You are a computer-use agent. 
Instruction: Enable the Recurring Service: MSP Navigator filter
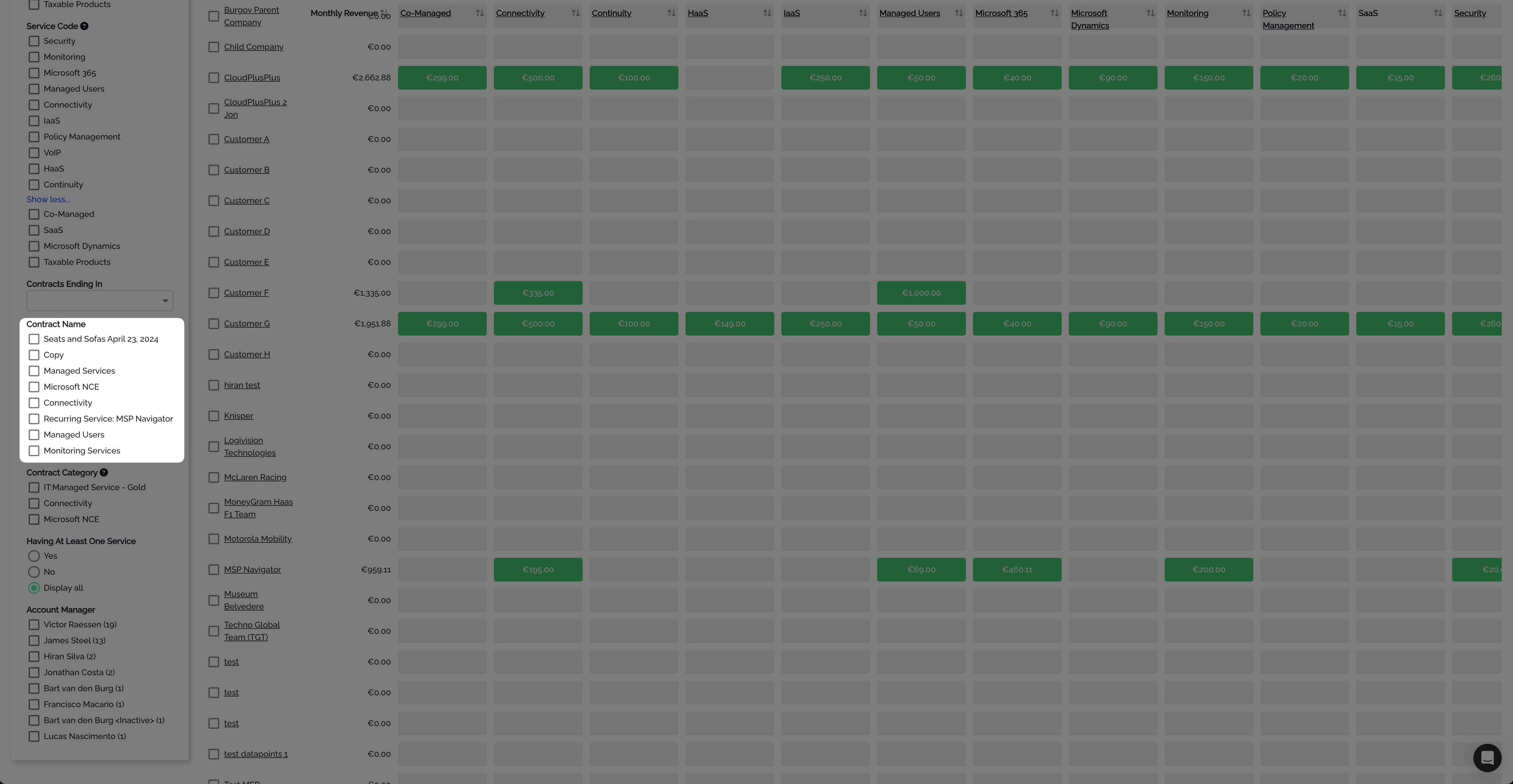tap(34, 419)
